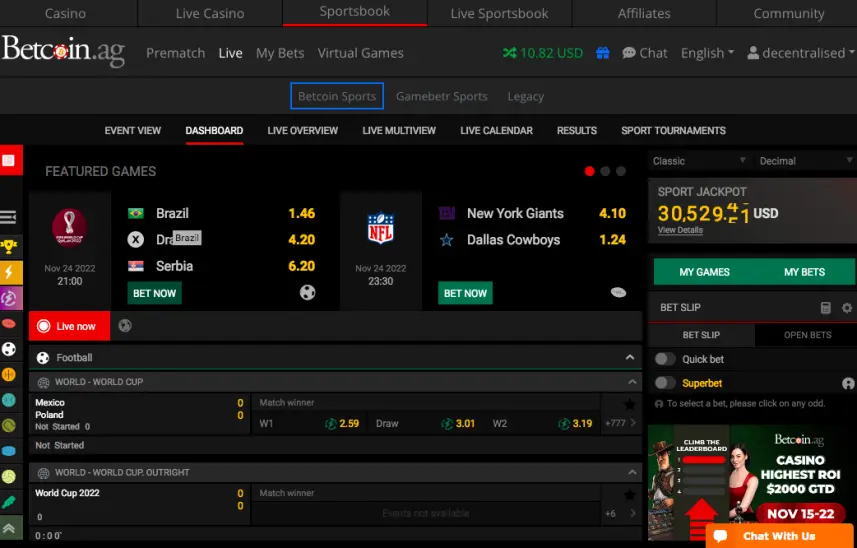Collapse the Football section chevron
The width and height of the screenshot is (857, 548).
coord(630,357)
